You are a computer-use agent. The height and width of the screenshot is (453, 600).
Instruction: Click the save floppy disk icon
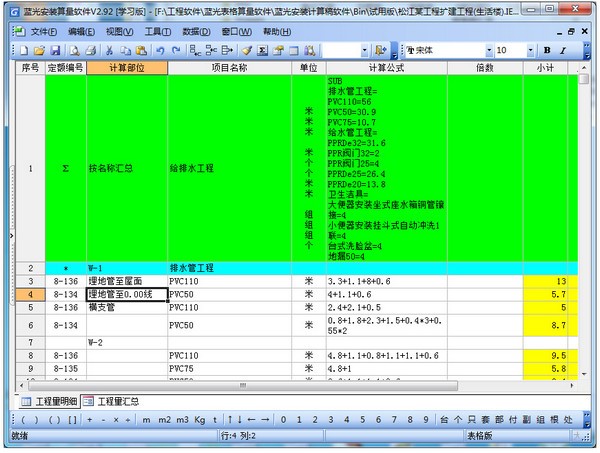coord(55,50)
